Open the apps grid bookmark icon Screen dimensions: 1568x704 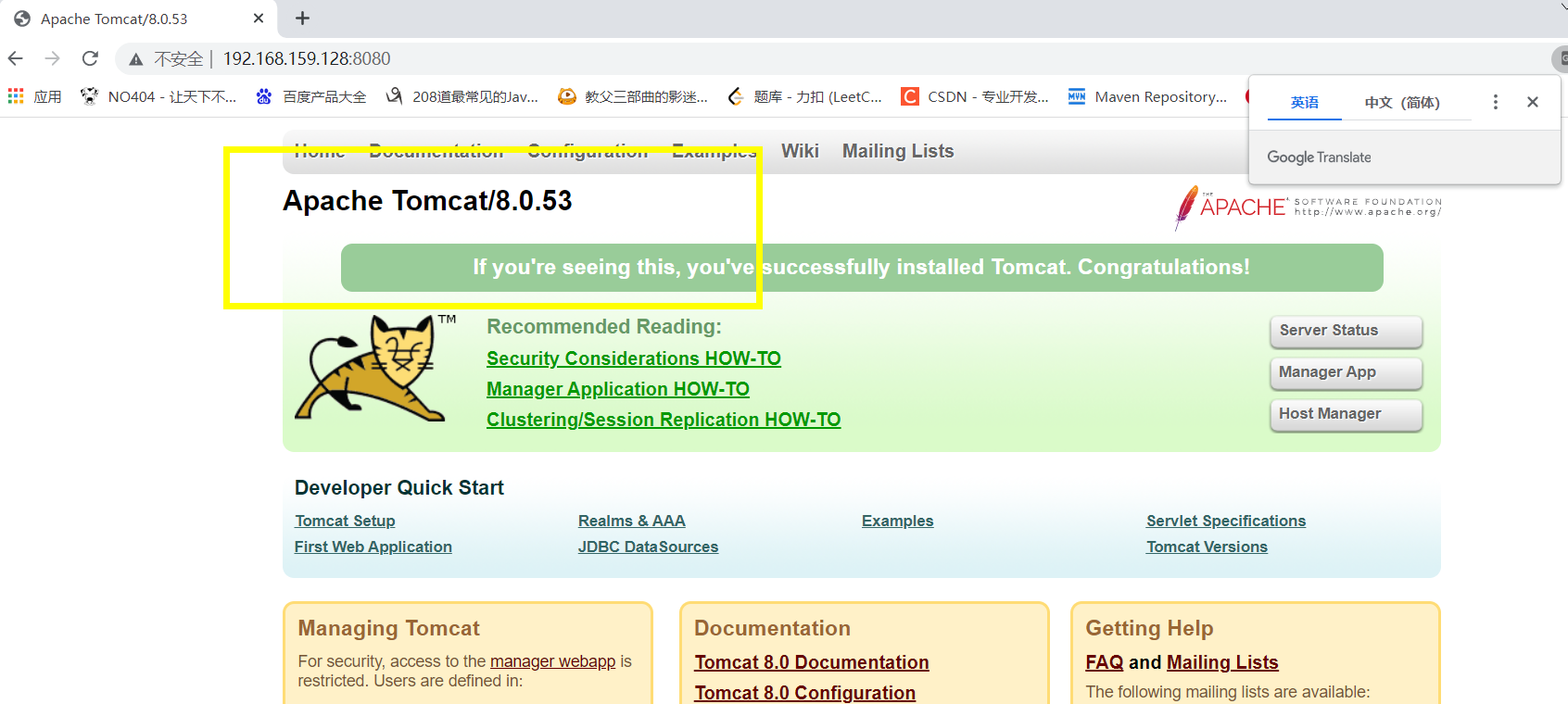tap(16, 96)
